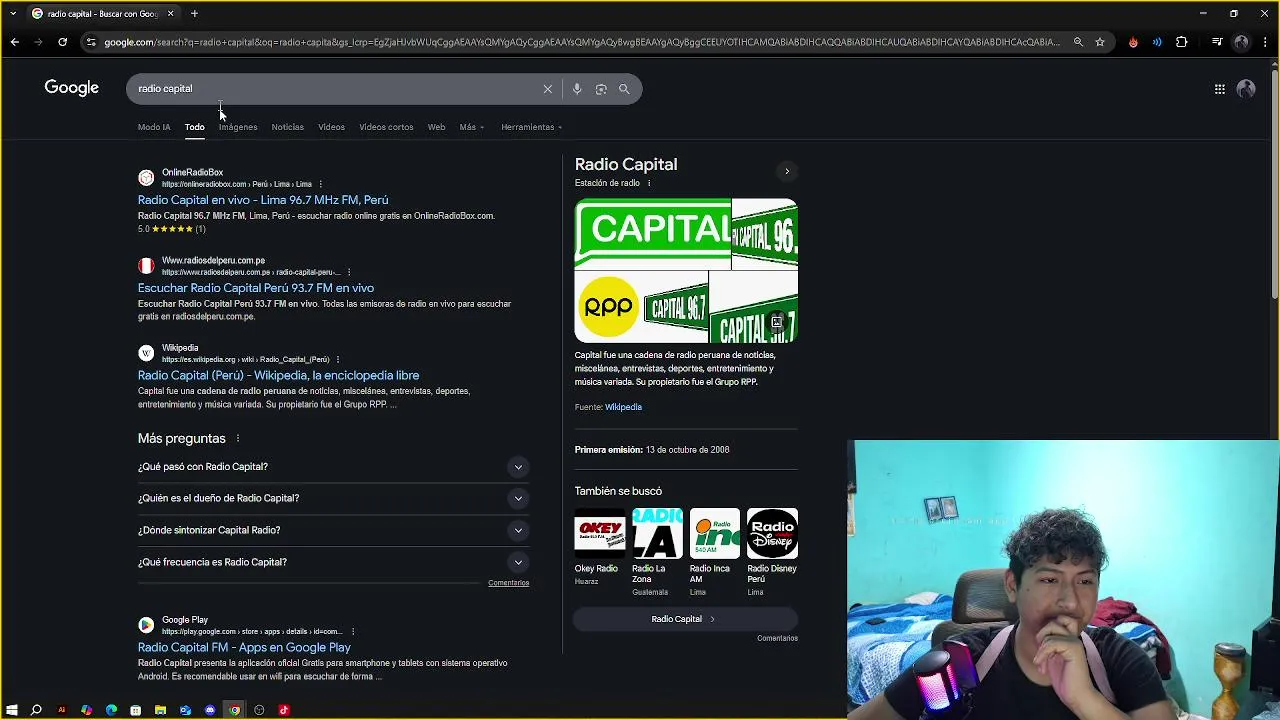This screenshot has width=1280, height=720.
Task: Open the blue sound-wave extension icon
Action: coord(1157,42)
